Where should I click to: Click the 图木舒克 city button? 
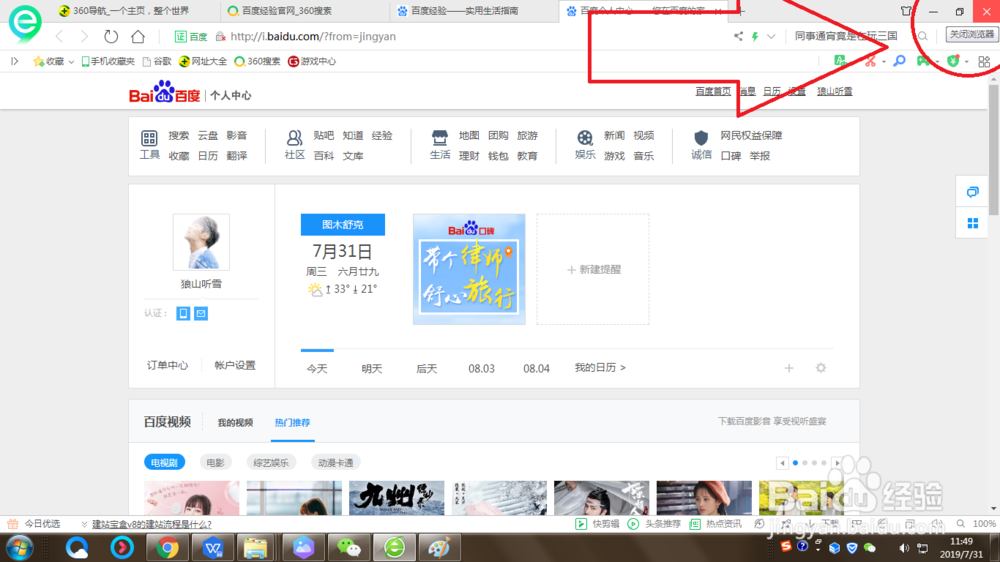(x=342, y=225)
